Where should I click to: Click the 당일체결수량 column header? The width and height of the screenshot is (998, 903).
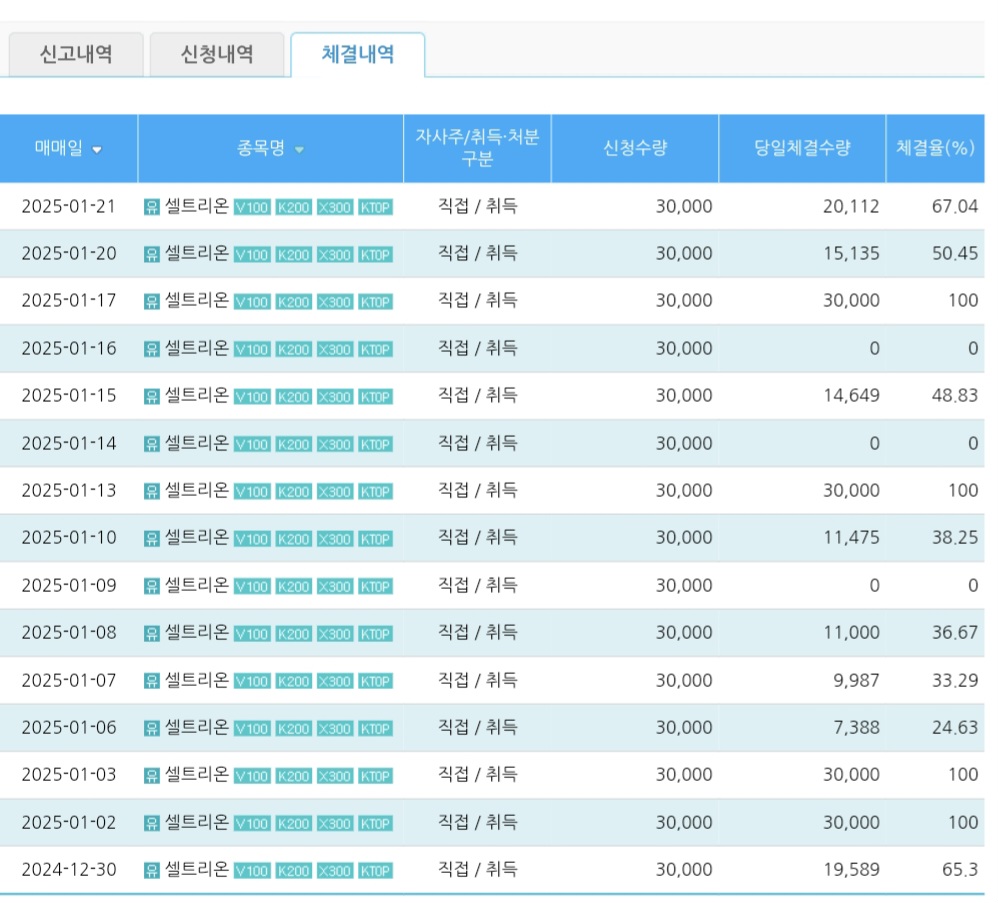coord(802,148)
